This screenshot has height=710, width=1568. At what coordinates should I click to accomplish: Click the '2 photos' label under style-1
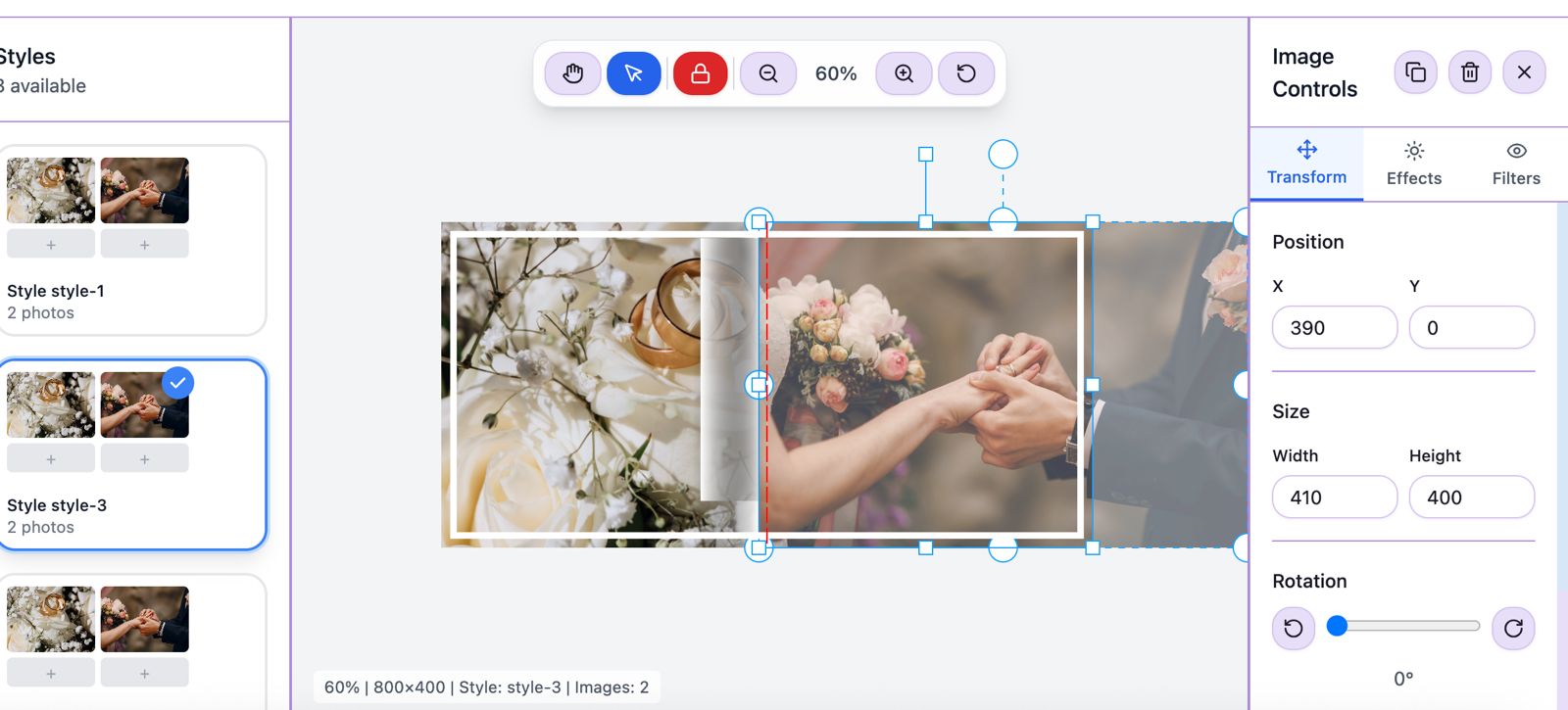[x=40, y=312]
